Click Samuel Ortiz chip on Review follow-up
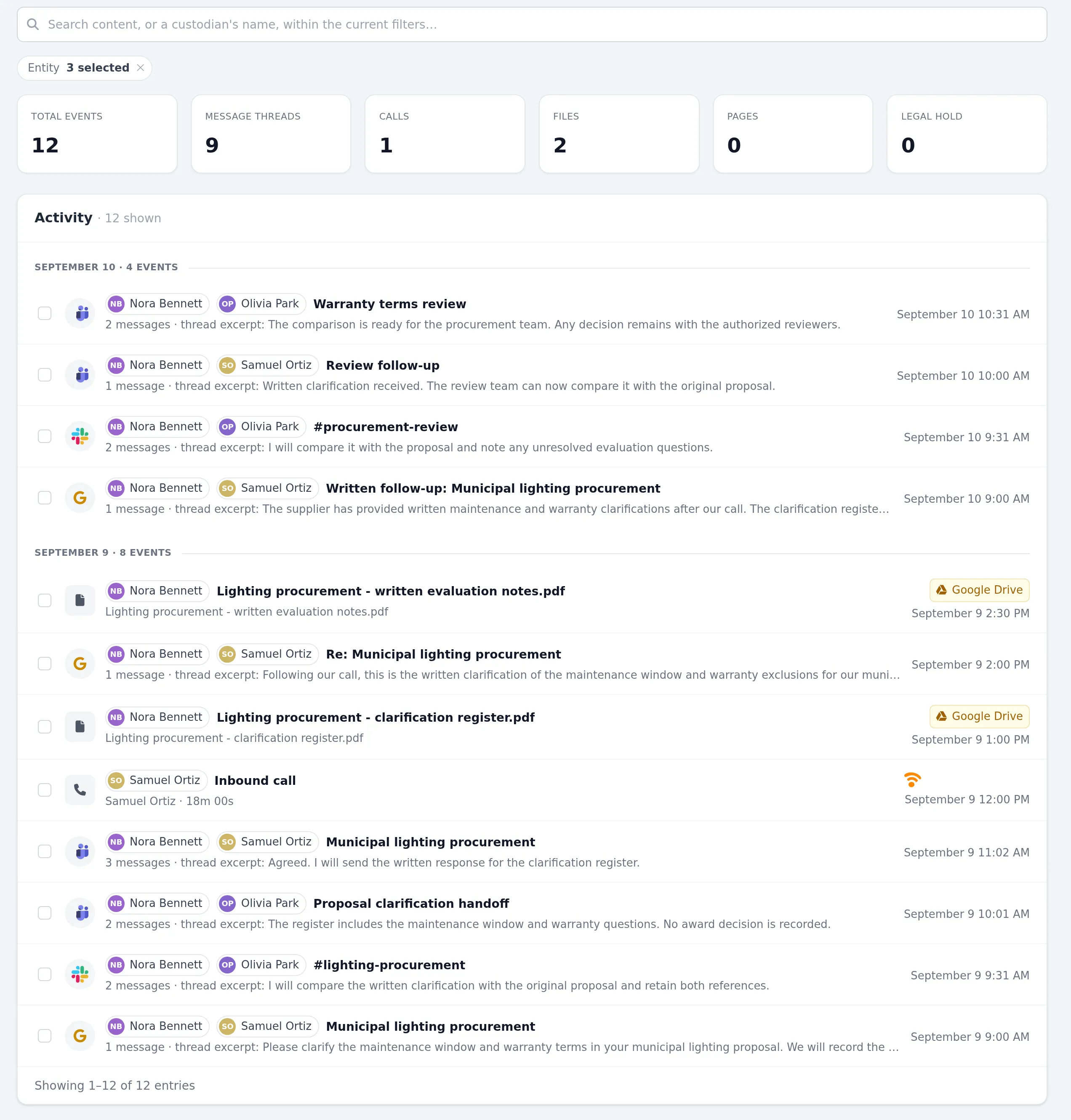 tap(268, 365)
